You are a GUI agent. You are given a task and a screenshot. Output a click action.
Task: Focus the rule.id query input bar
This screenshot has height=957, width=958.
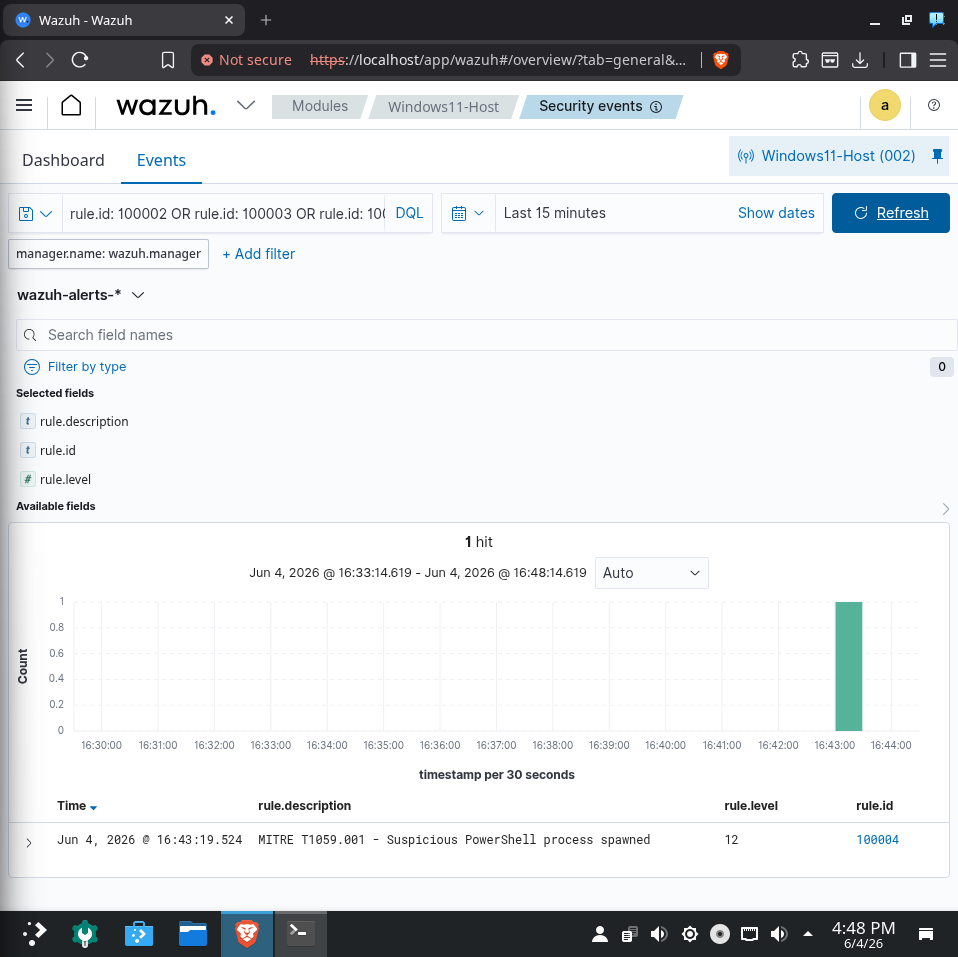226,213
